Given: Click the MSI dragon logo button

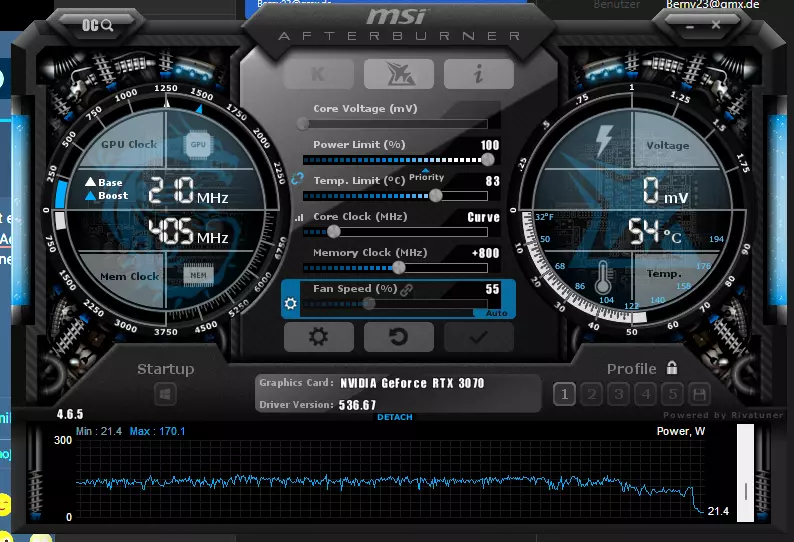Looking at the screenshot, I should (x=399, y=74).
